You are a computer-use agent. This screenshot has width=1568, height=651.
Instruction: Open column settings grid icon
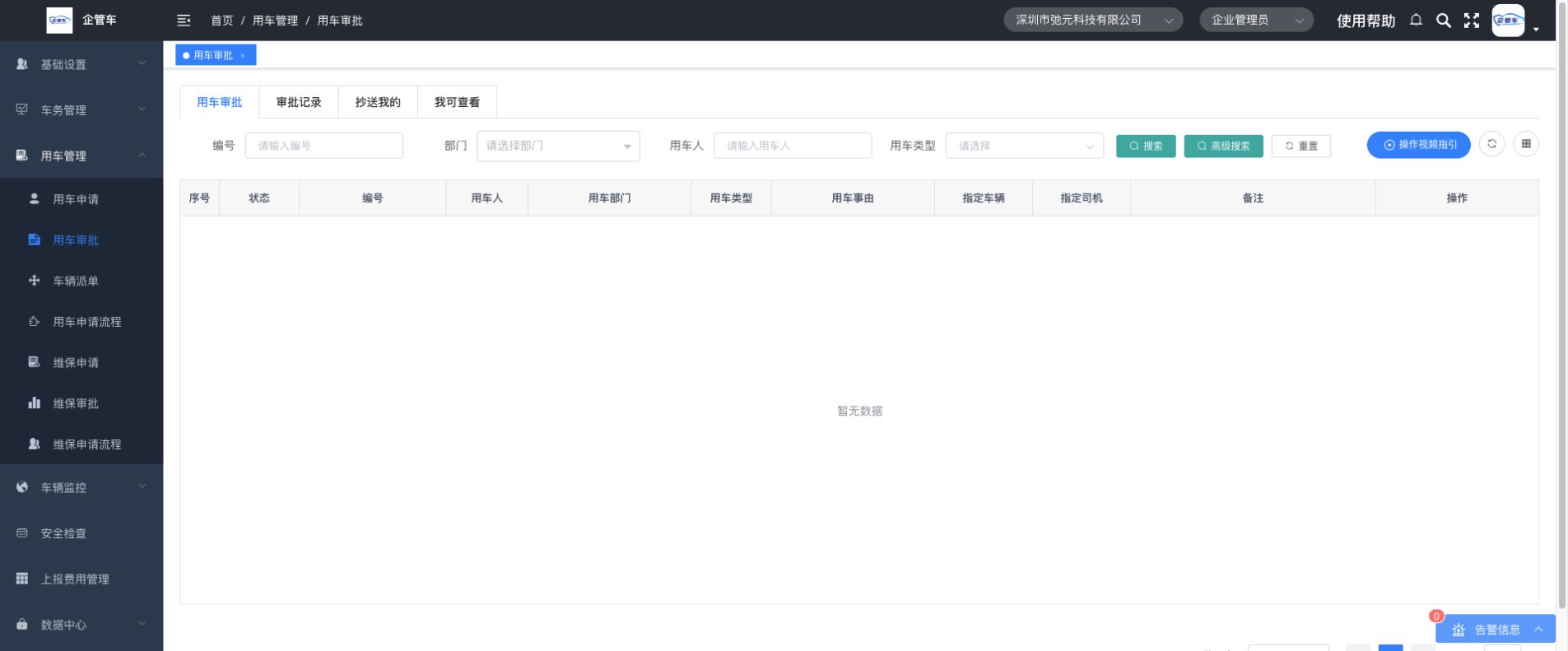coord(1526,144)
